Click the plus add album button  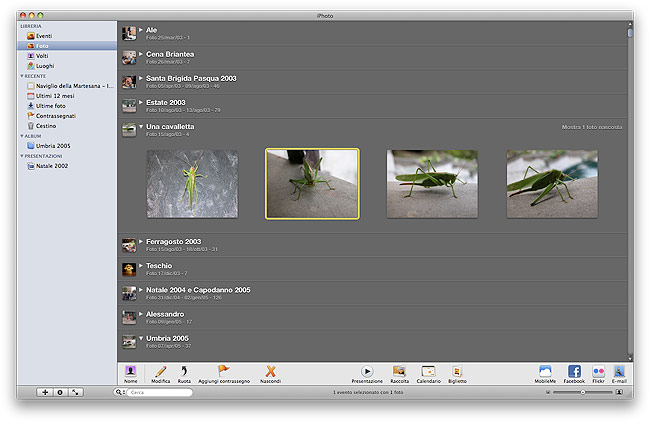(45, 392)
